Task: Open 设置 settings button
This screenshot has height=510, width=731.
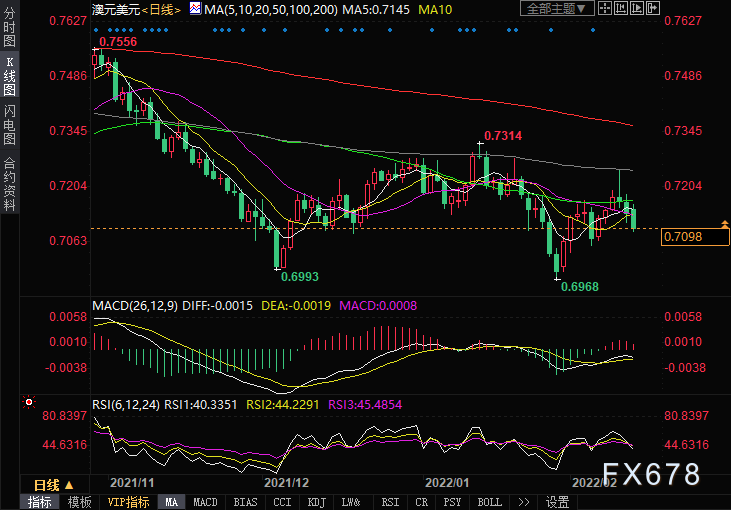Action: coord(558,502)
